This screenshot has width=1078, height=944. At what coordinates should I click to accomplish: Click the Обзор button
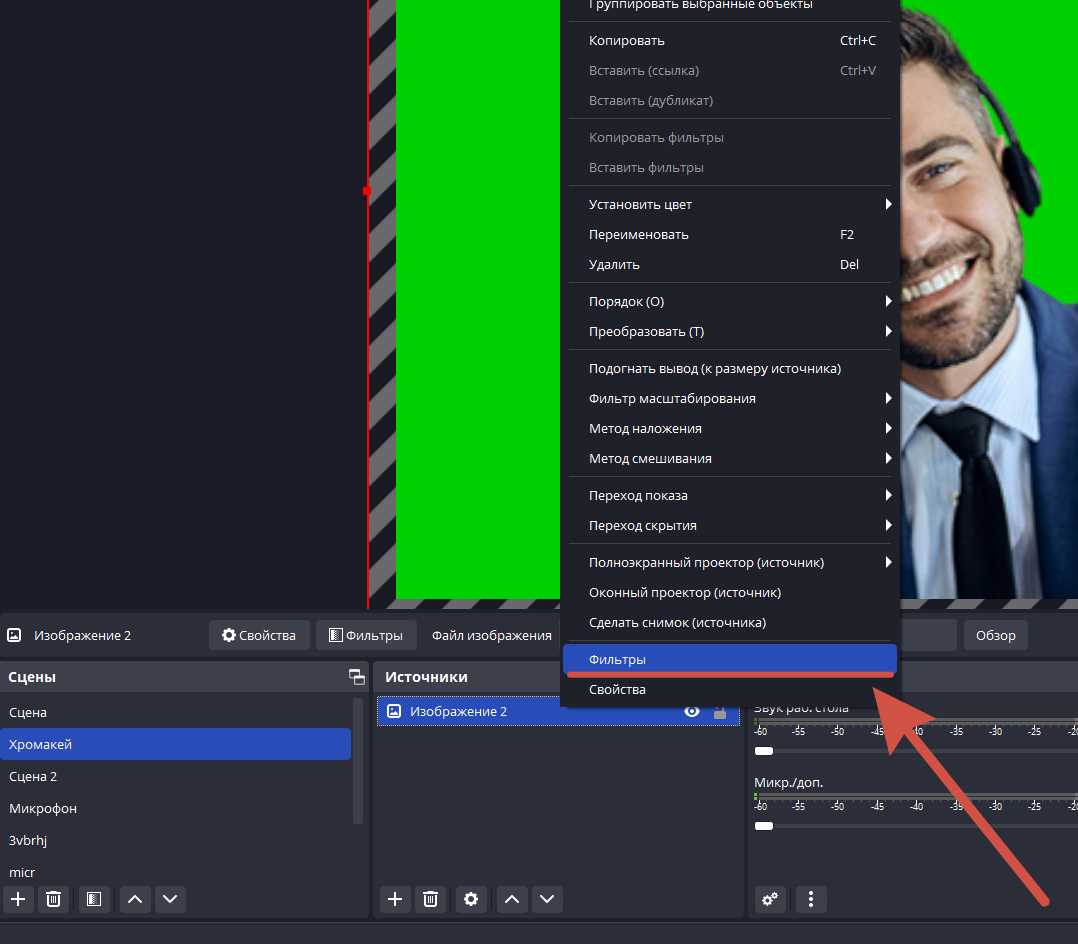[995, 635]
